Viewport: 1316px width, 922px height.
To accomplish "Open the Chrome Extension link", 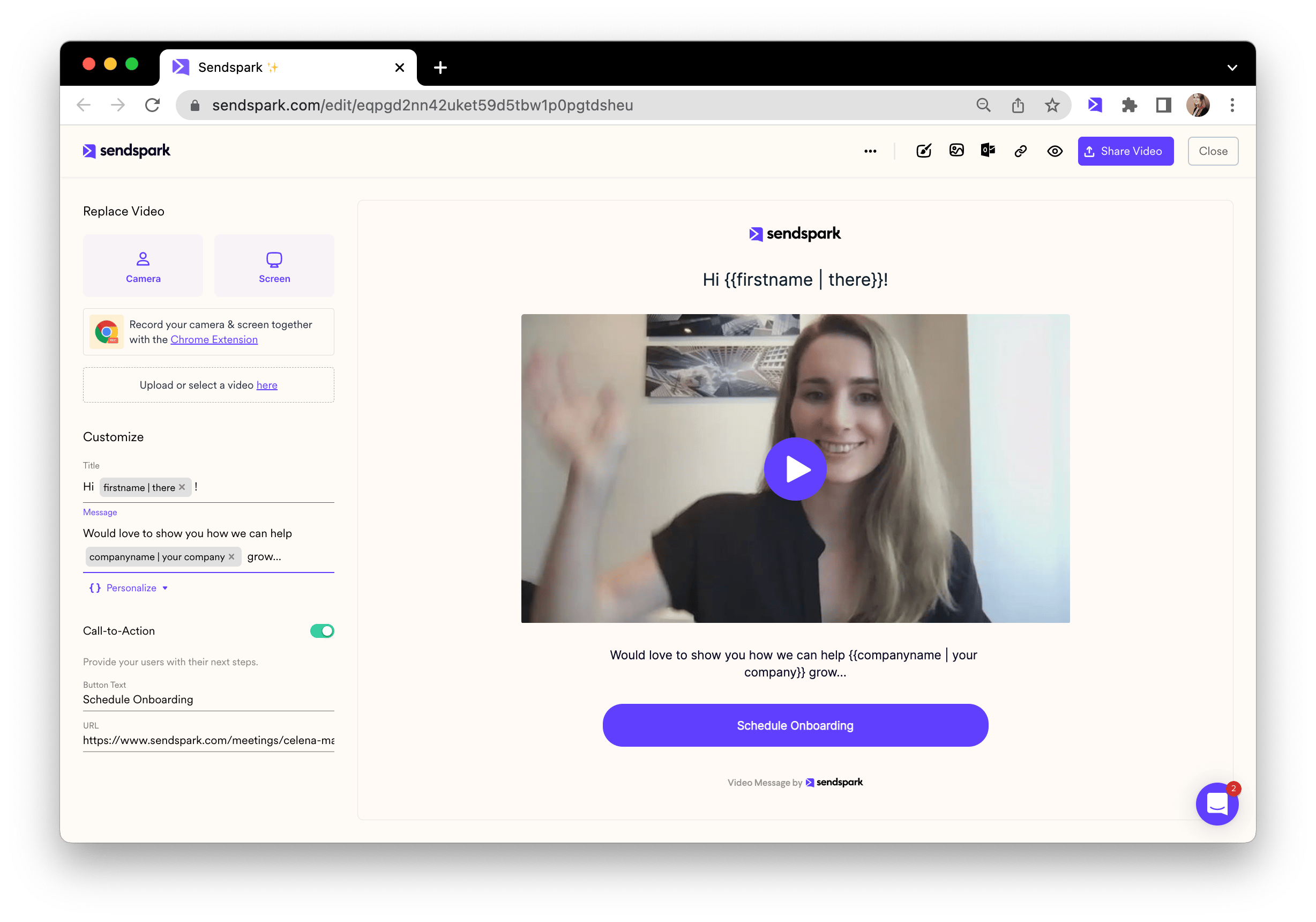I will [x=214, y=339].
